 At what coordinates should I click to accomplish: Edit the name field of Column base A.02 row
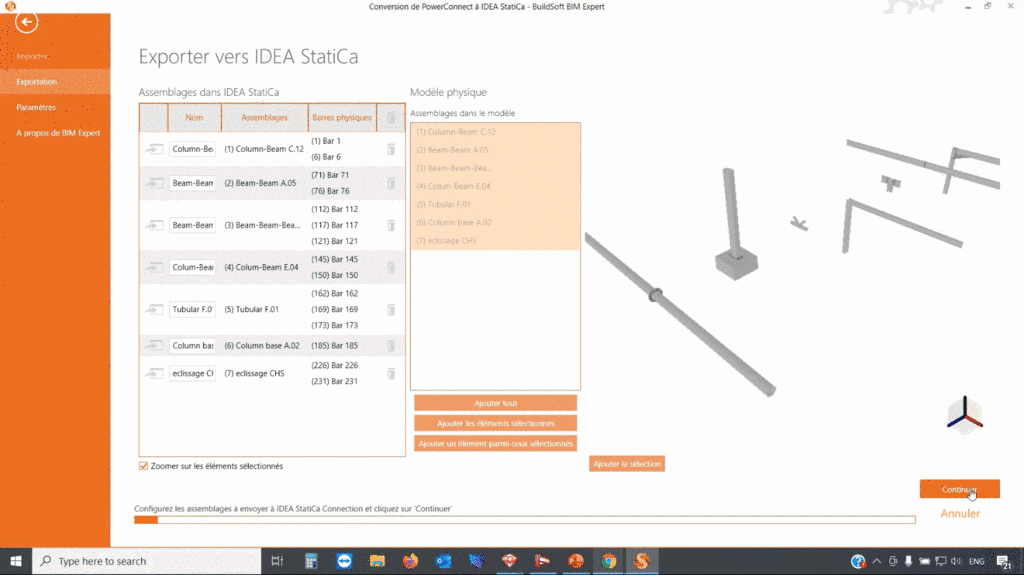pyautogui.click(x=193, y=346)
